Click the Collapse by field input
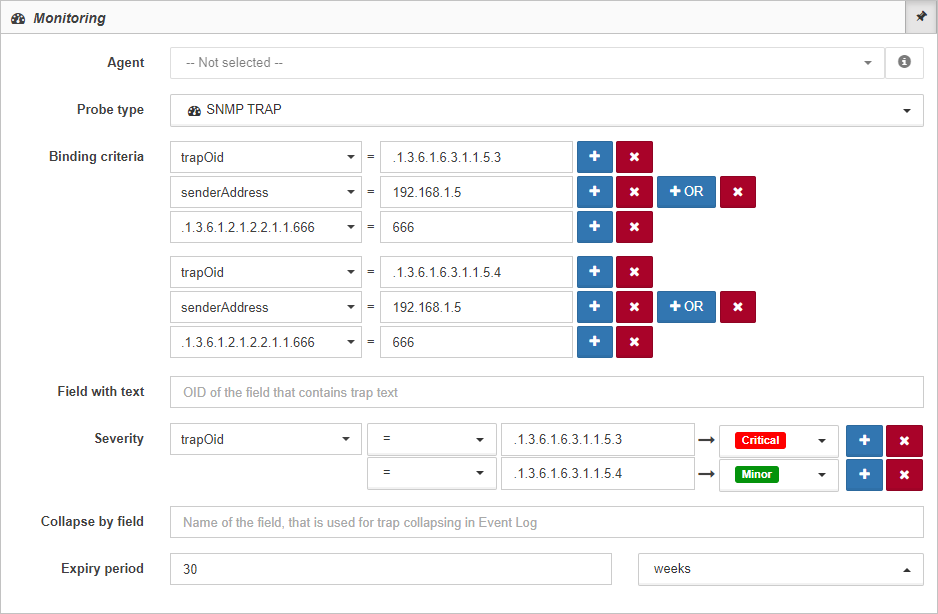Screen dimensions: 938x614 (547, 522)
